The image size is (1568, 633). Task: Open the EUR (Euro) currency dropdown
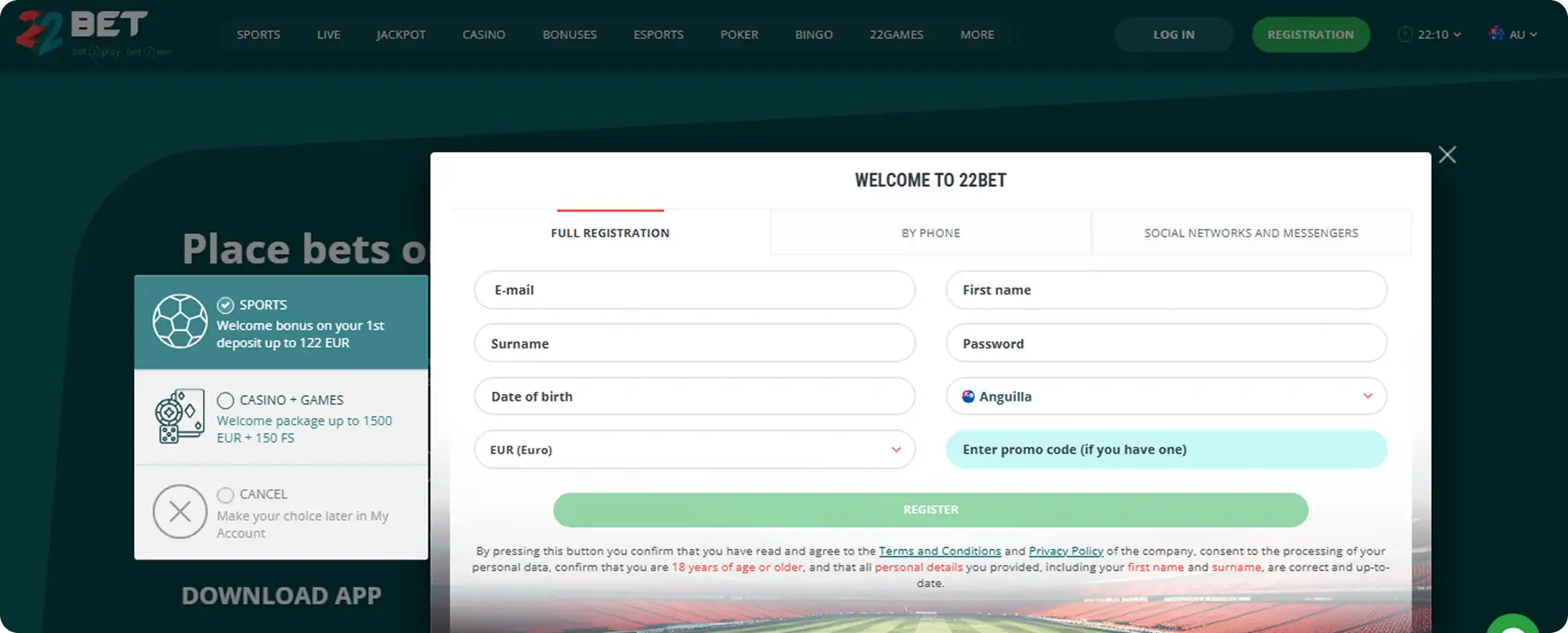tap(695, 449)
